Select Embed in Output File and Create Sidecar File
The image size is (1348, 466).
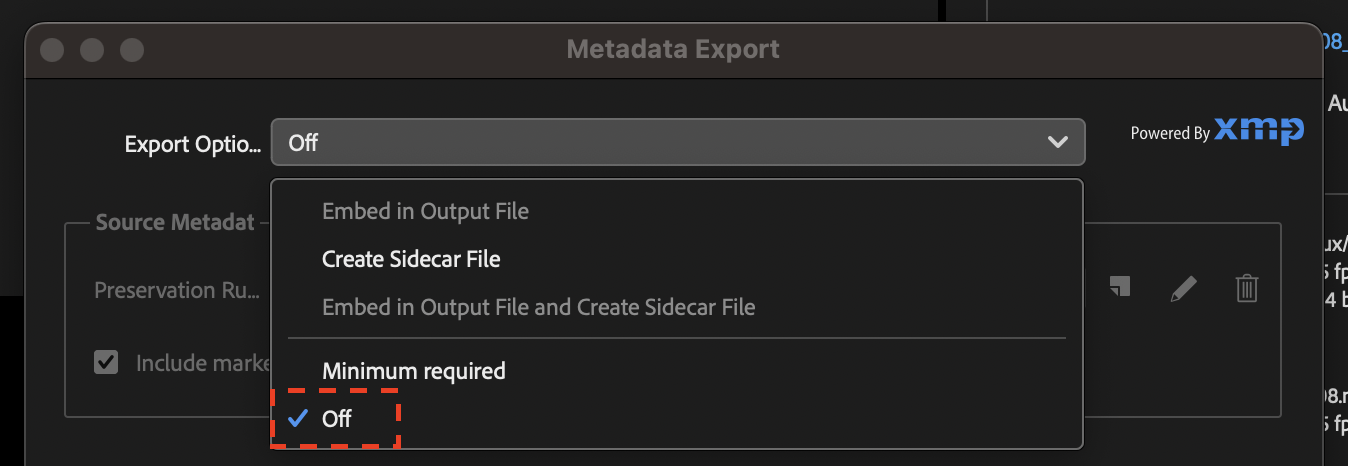(538, 308)
